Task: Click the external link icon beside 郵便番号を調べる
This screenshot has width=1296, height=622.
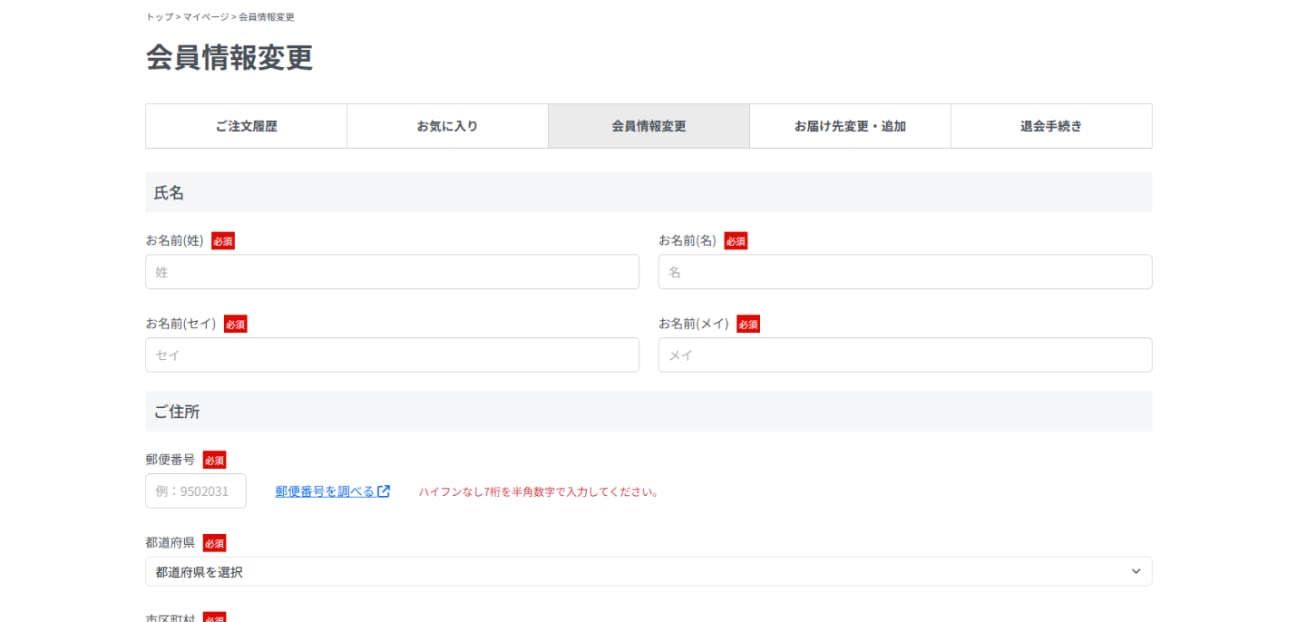Action: click(384, 491)
